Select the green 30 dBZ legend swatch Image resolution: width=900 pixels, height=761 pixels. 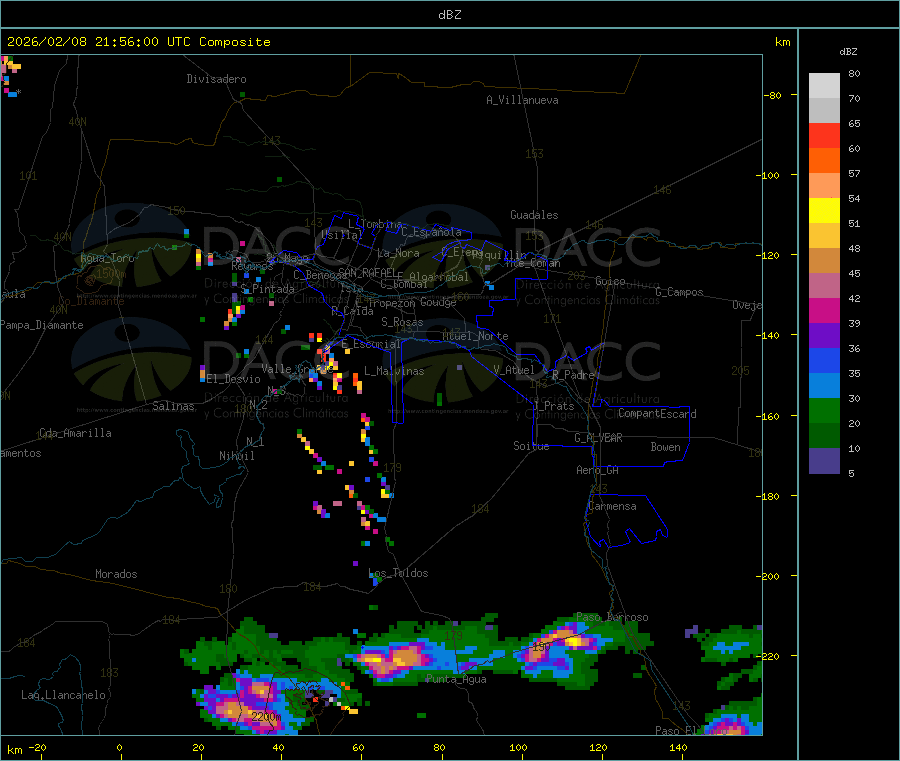[824, 410]
